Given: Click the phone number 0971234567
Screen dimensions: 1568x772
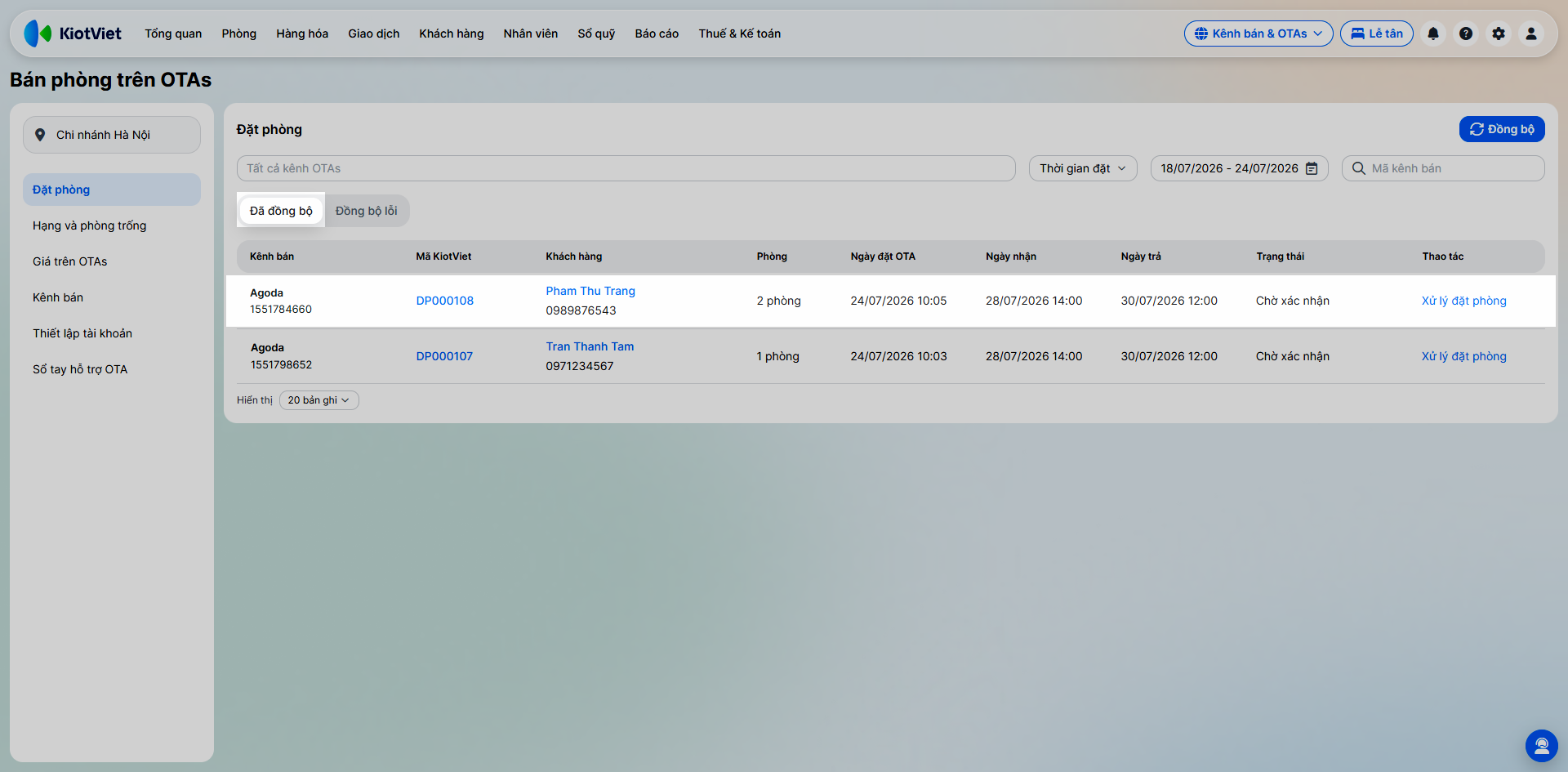Looking at the screenshot, I should coord(580,366).
